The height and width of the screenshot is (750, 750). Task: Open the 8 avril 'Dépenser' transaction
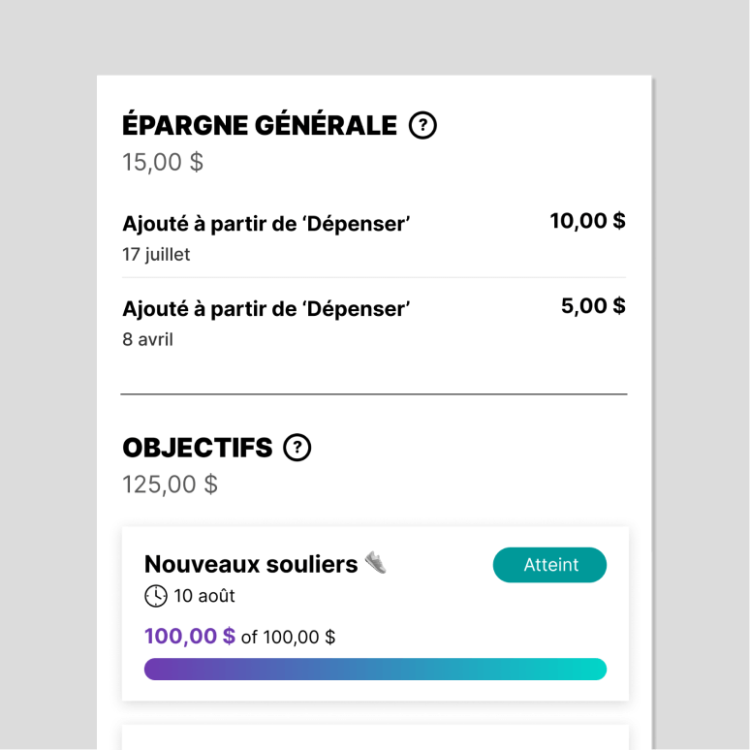pyautogui.click(x=374, y=323)
